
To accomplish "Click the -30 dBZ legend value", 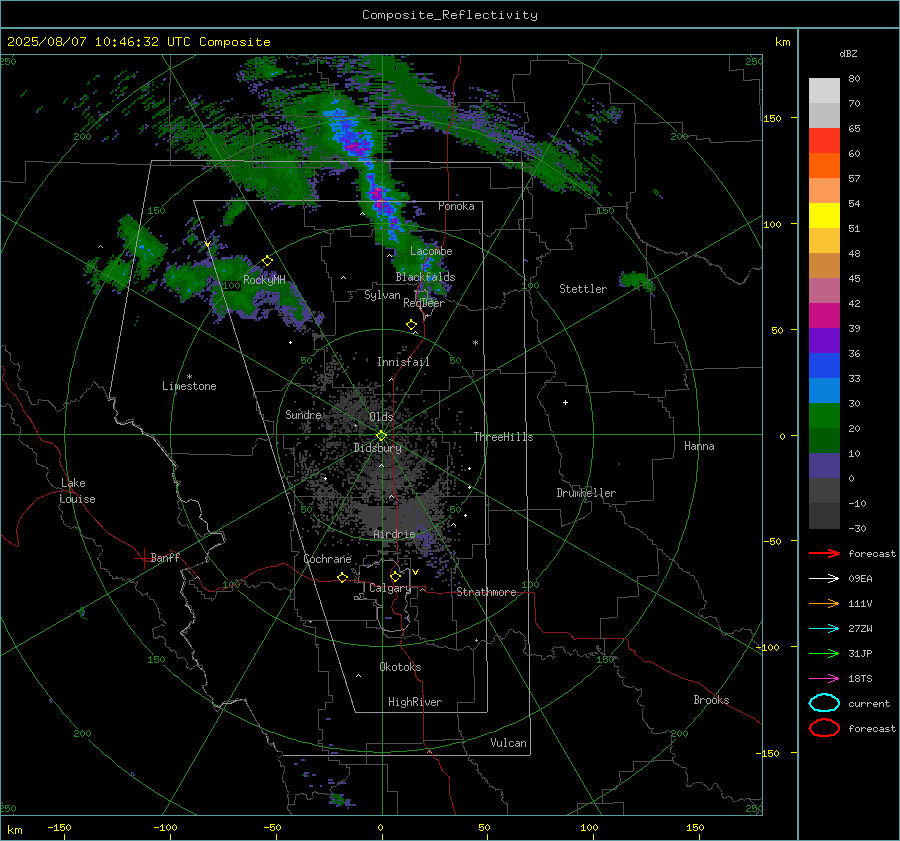I will point(857,528).
